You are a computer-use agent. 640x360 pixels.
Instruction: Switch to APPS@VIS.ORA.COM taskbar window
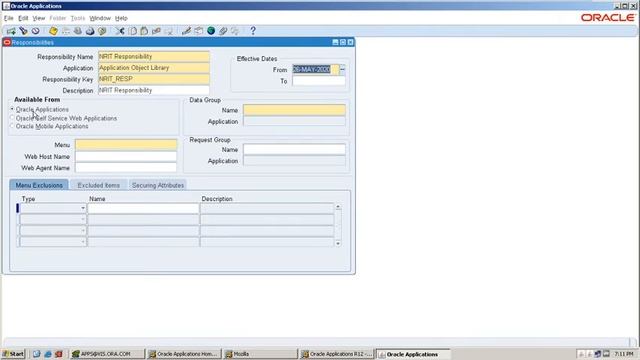pos(107,354)
